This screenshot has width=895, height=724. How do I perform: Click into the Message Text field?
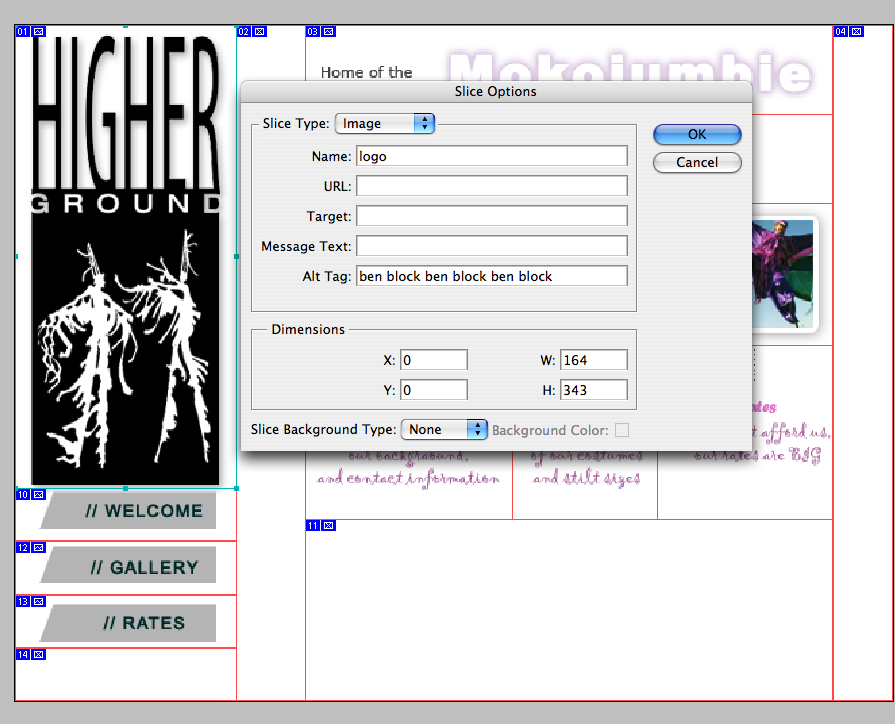(492, 246)
